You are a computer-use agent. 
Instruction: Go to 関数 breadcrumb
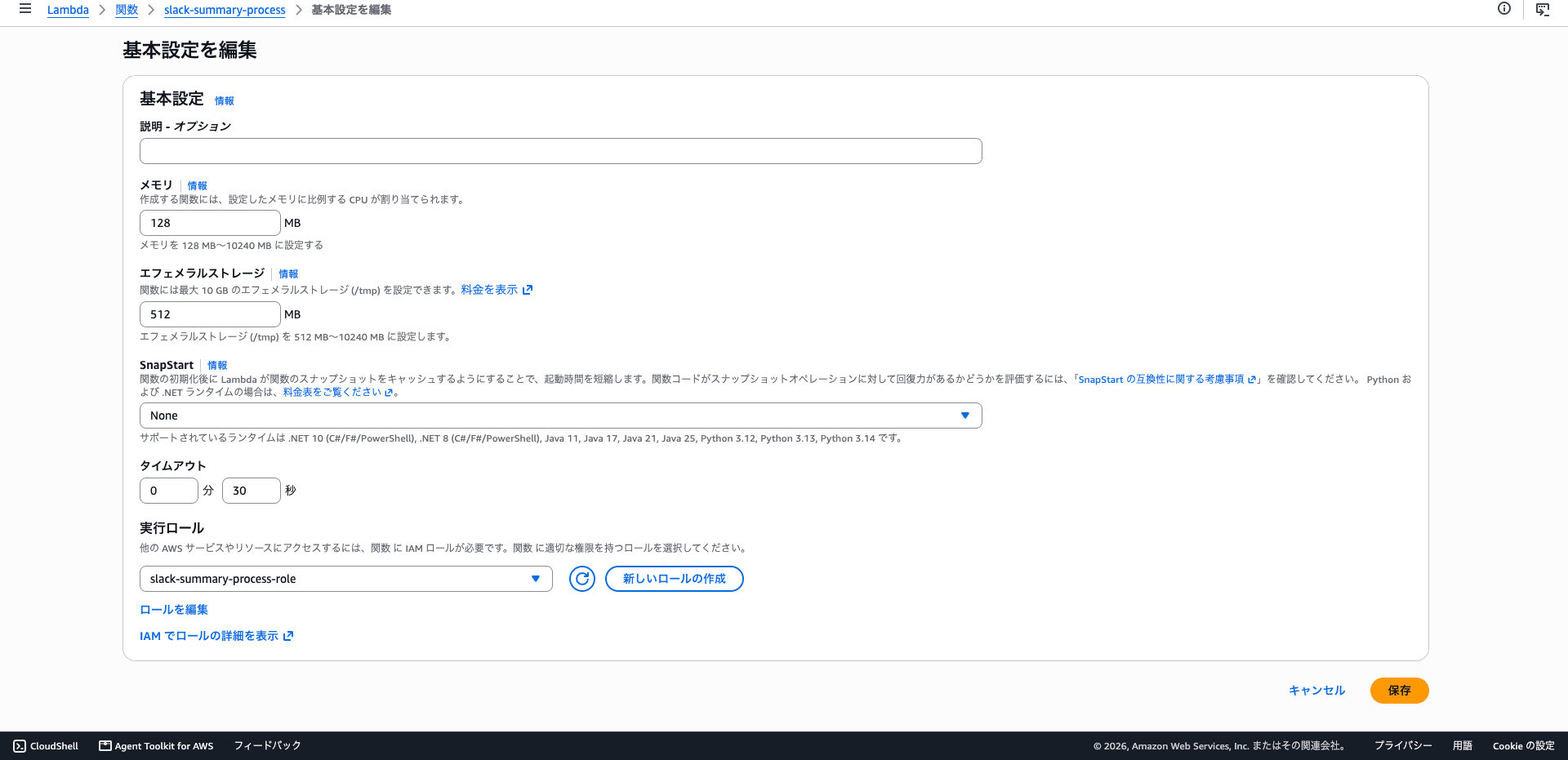(127, 10)
